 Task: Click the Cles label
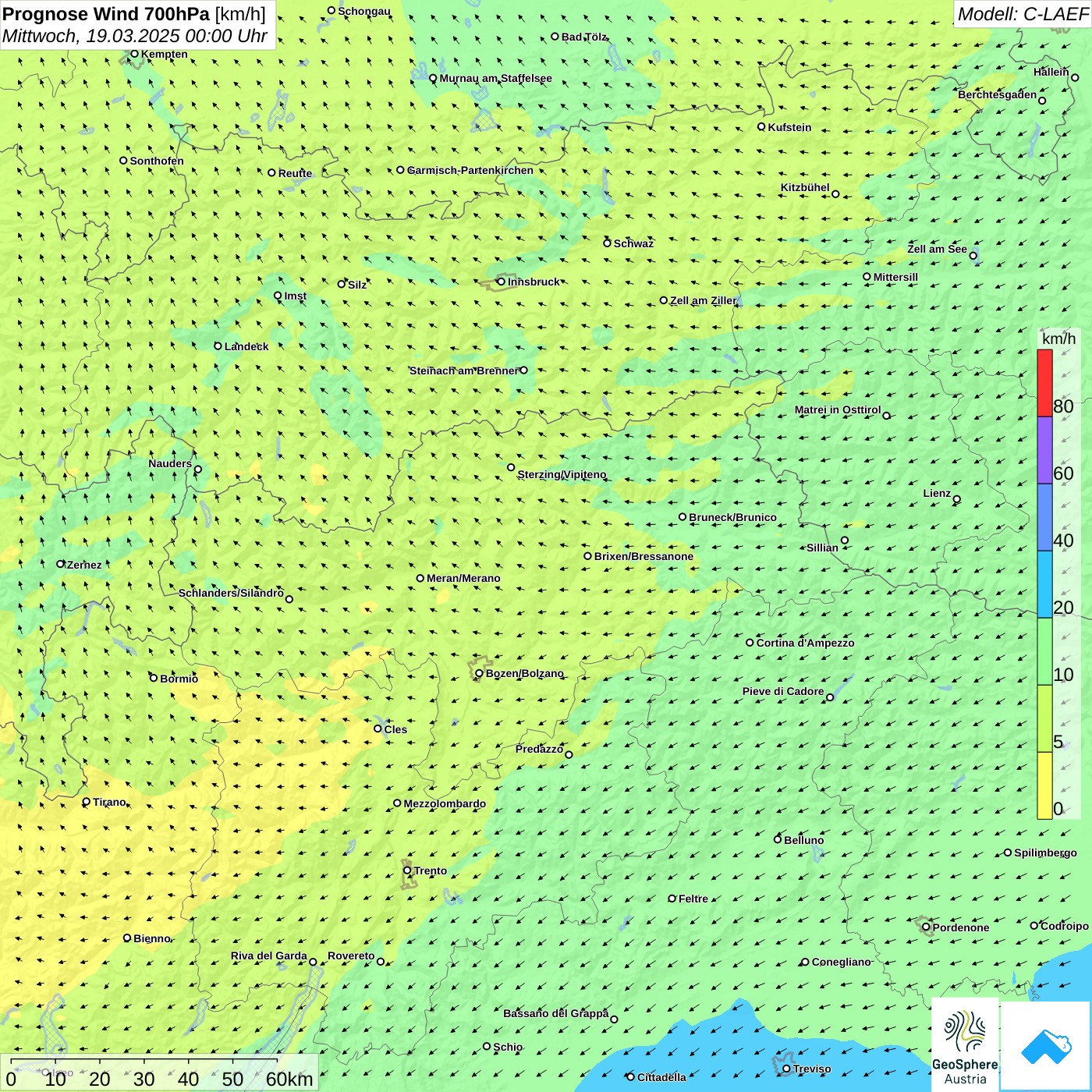coord(395,729)
